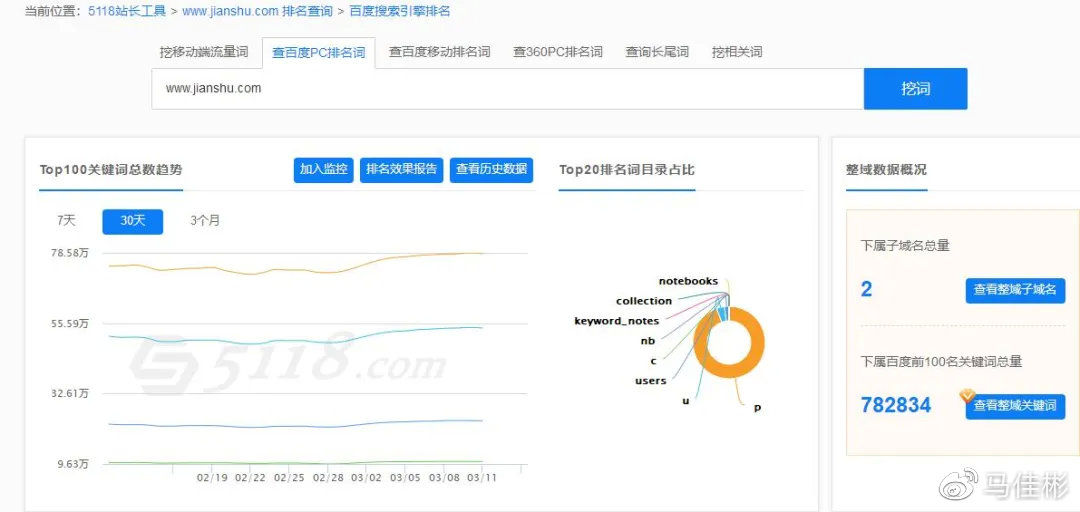
Task: Click the Top100关键词总数趋势 heading
Action: pos(111,170)
